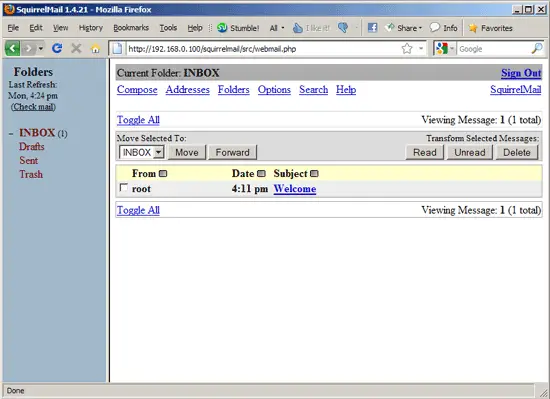Open the Trash folder in sidebar
Screen dimensions: 550x399
(31, 174)
